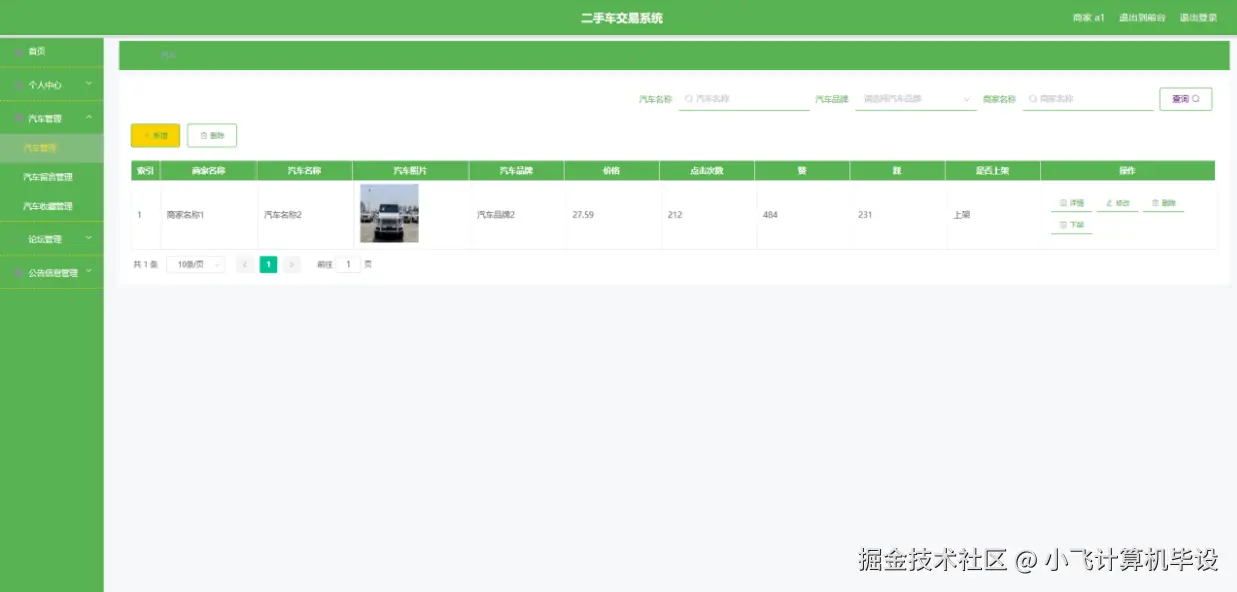
Task: Click the trash icon inside the 删除 toolbar button
Action: point(204,135)
